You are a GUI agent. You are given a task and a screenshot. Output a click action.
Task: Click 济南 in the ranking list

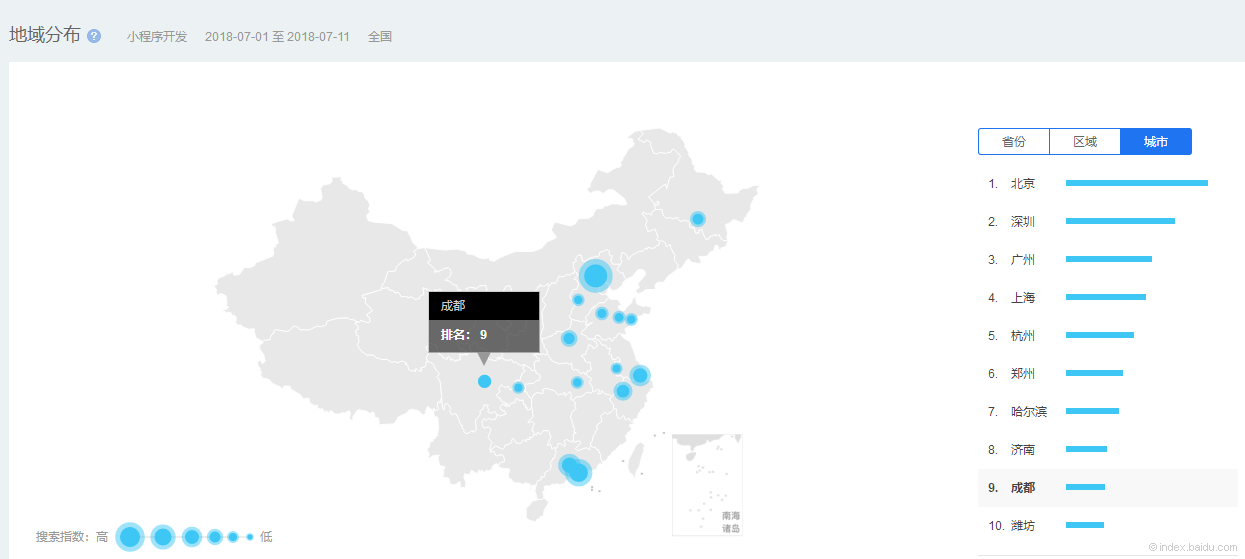1023,450
